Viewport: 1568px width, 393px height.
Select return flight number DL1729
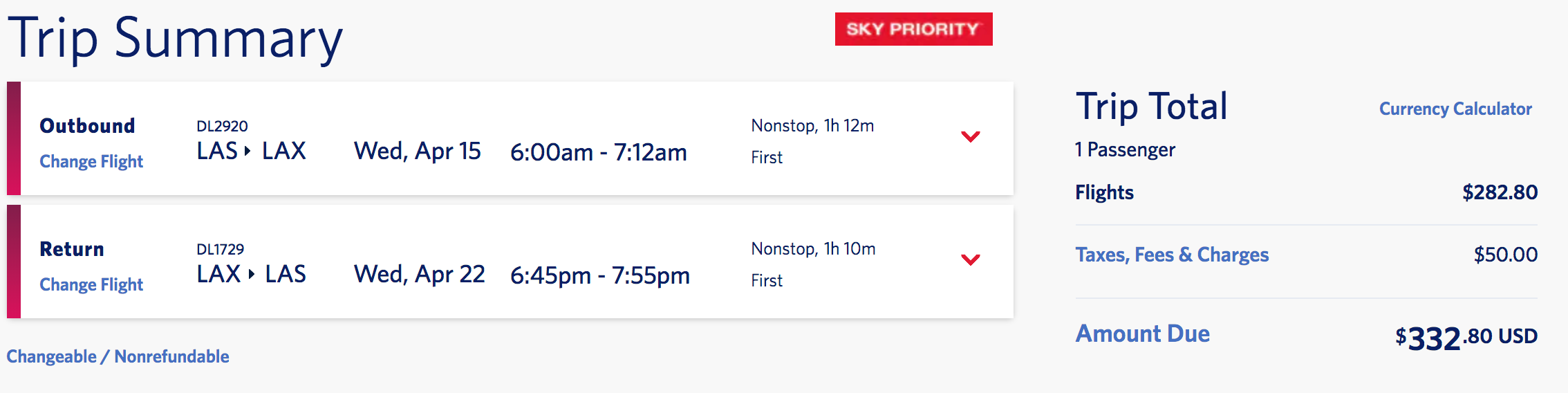pos(221,249)
